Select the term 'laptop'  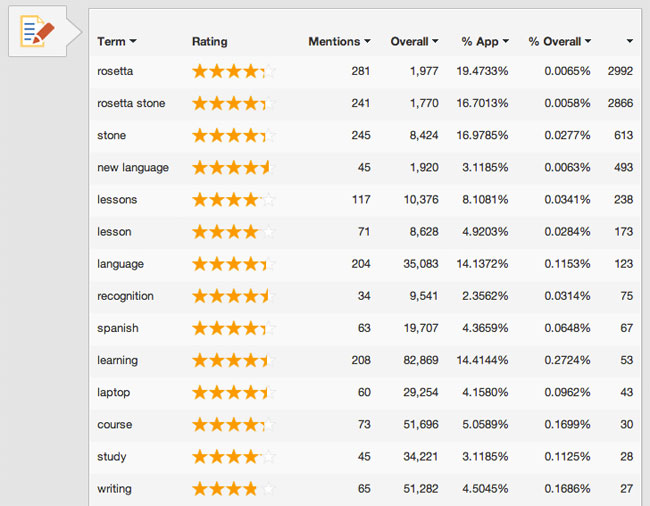point(113,392)
